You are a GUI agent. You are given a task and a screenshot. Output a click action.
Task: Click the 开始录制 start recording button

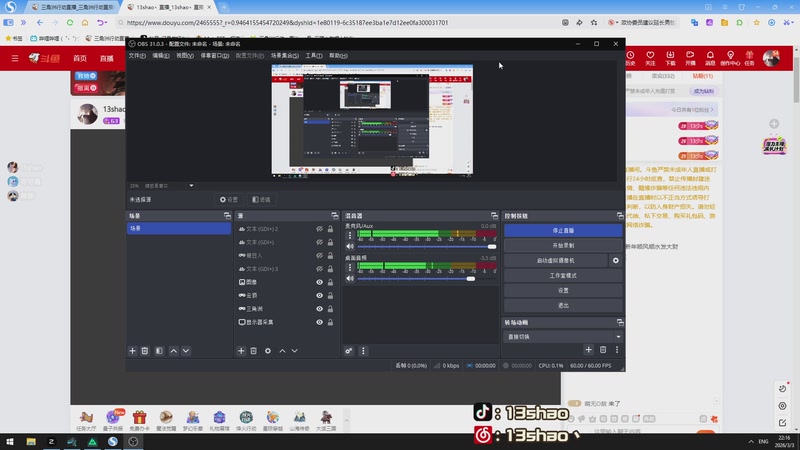pos(563,245)
